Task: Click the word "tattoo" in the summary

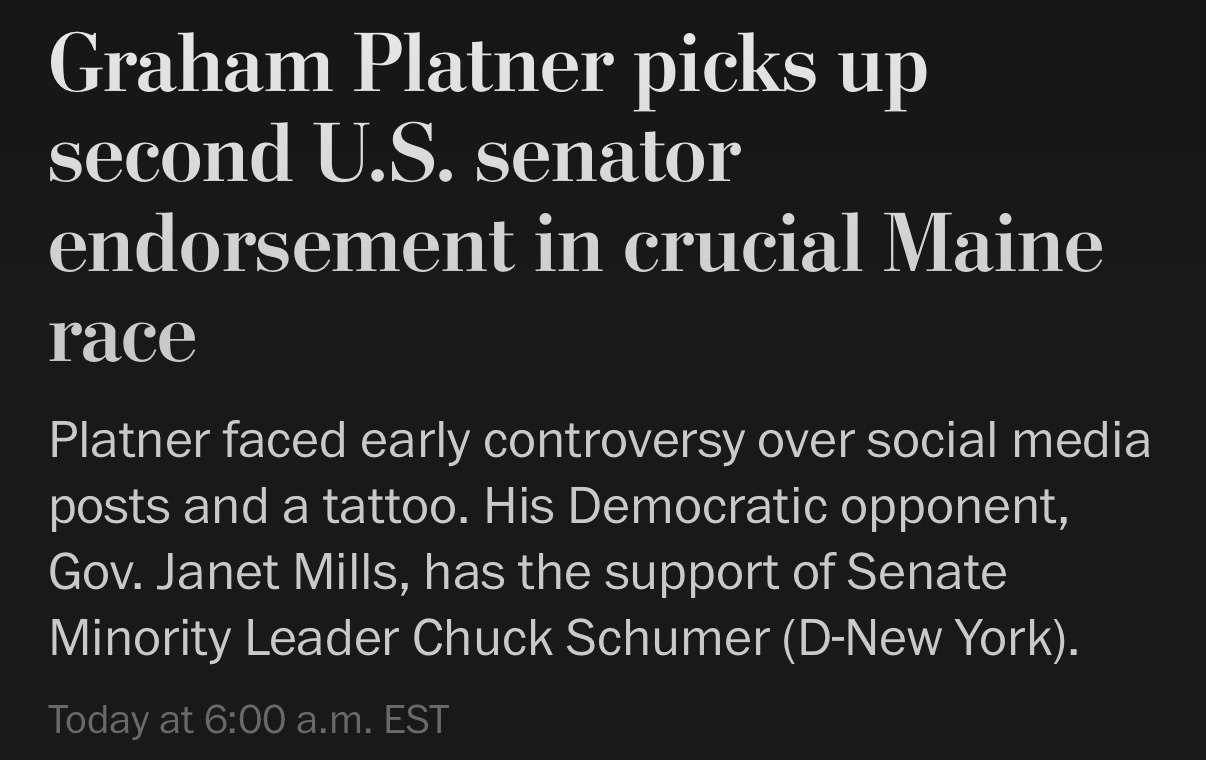Action: click(394, 507)
